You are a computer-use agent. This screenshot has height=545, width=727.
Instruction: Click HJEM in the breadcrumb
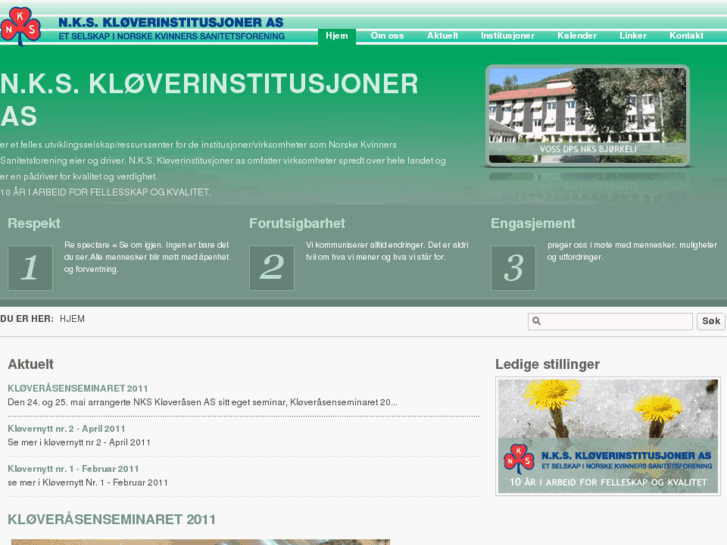click(72, 319)
